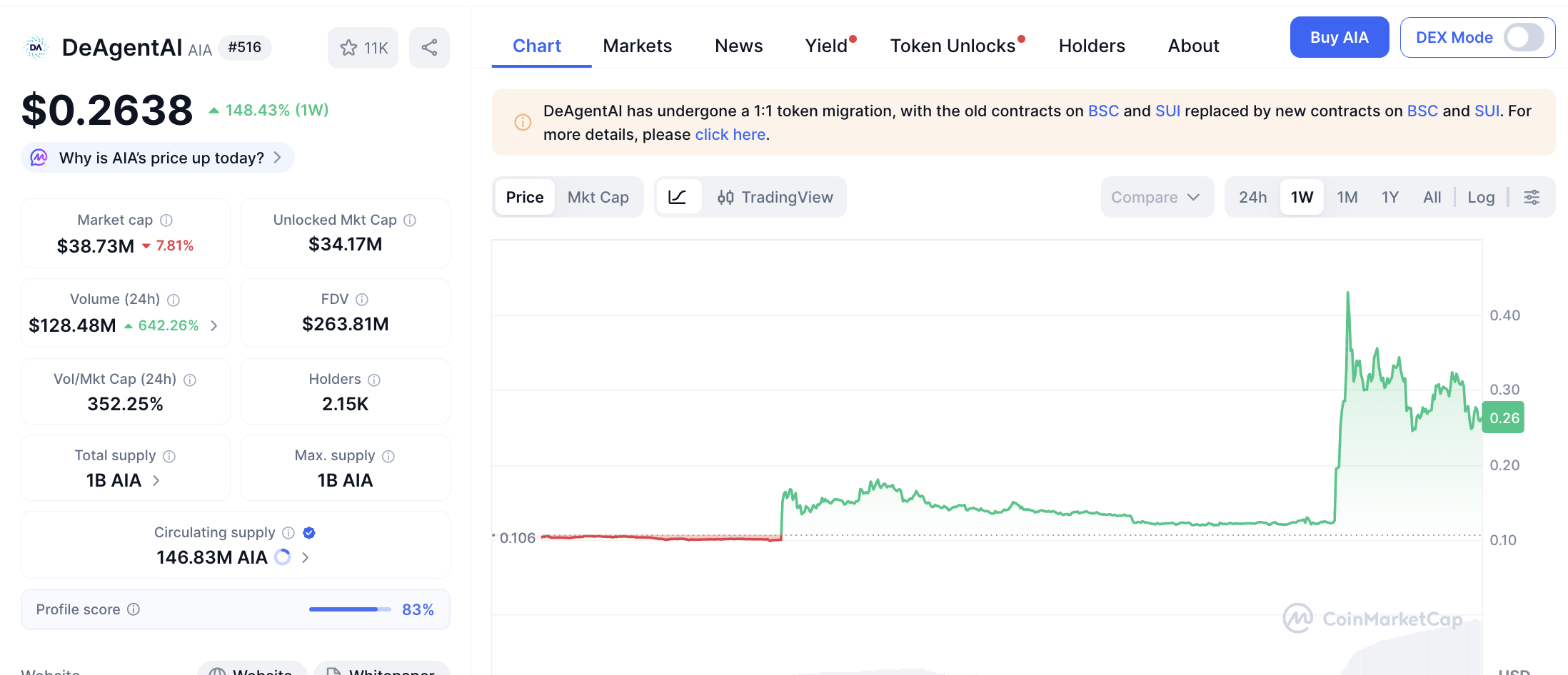Click the Profile score info icon
1568x675 pixels.
point(134,609)
